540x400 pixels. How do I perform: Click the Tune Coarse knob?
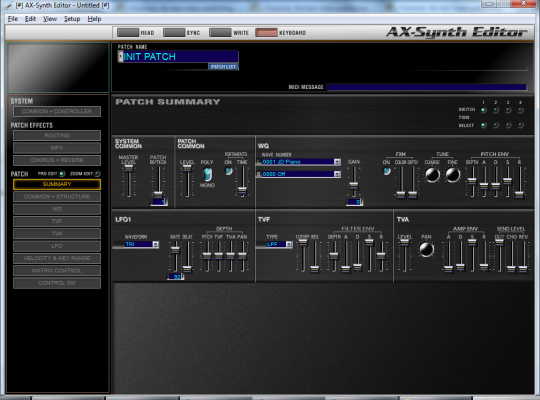point(433,175)
